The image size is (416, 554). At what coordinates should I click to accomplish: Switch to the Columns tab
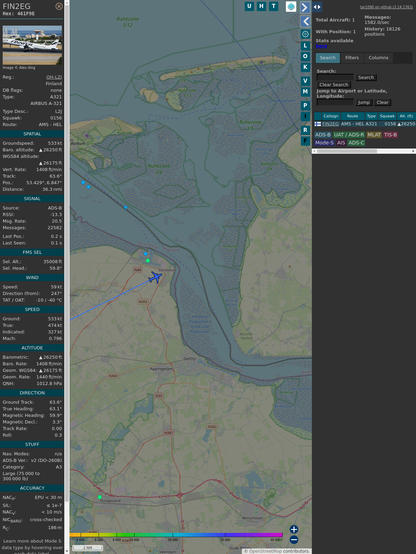(378, 58)
